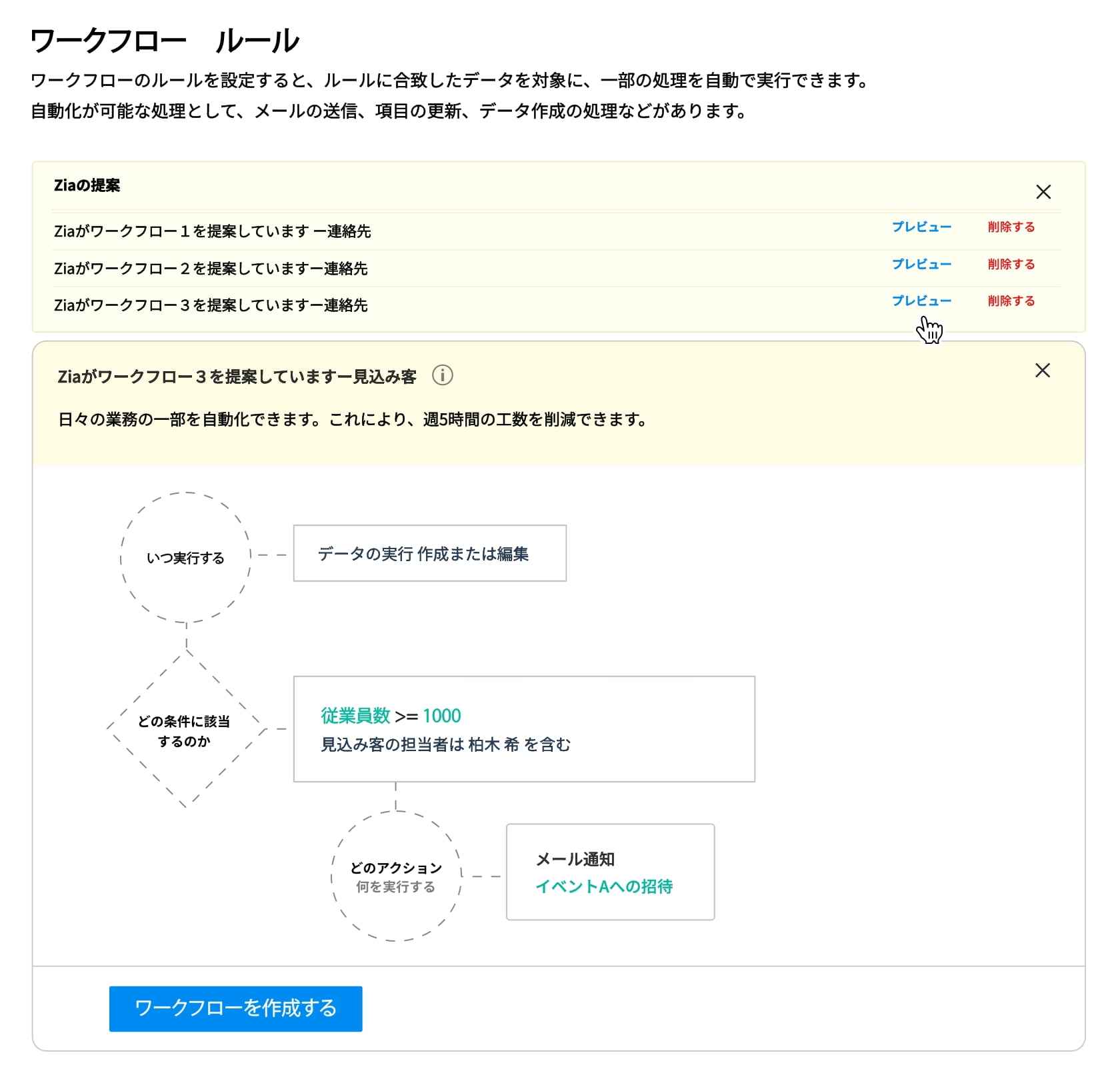Click the 従業員数 condition field name

(355, 716)
